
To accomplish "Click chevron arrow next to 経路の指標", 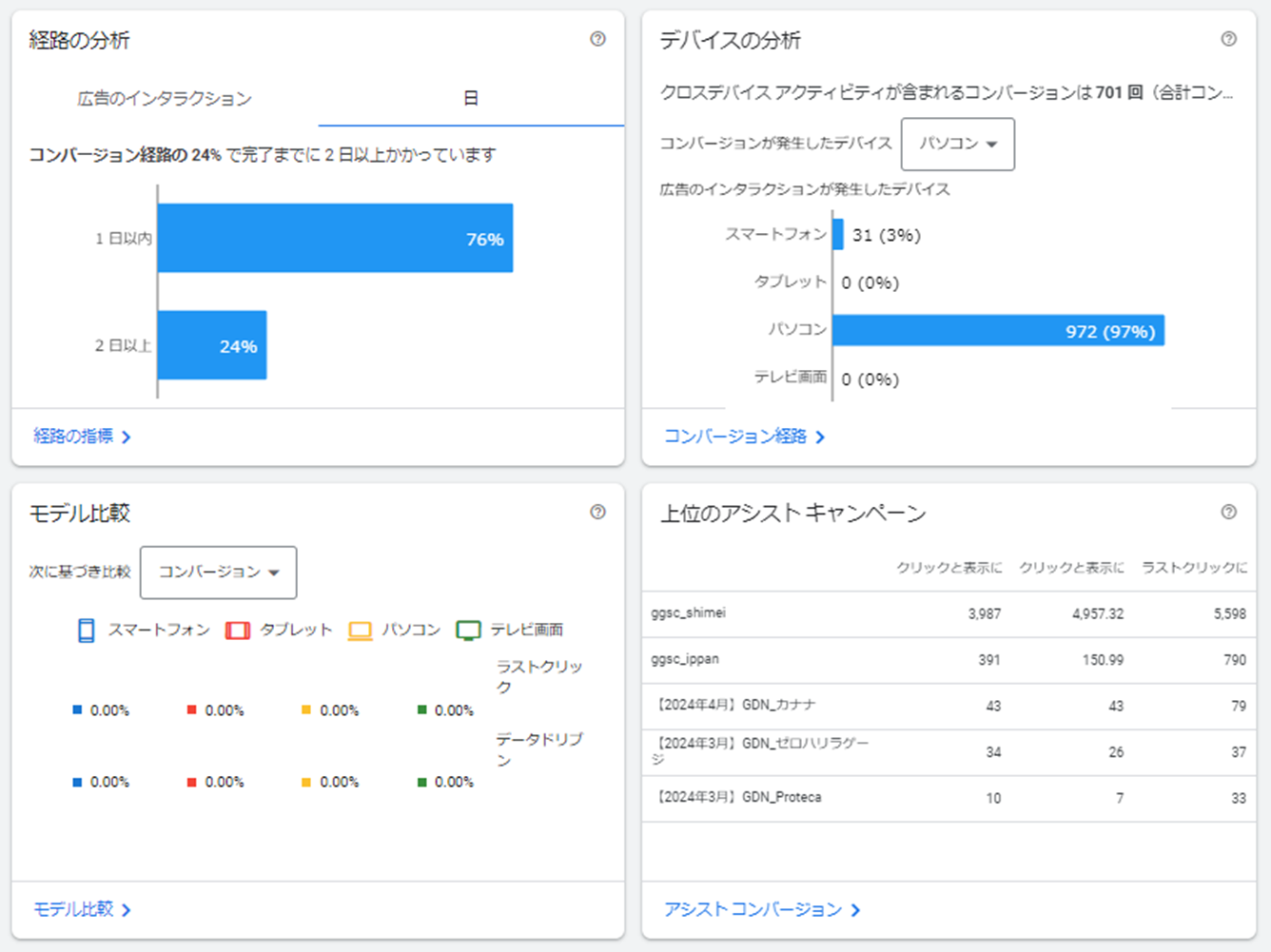I will point(127,437).
